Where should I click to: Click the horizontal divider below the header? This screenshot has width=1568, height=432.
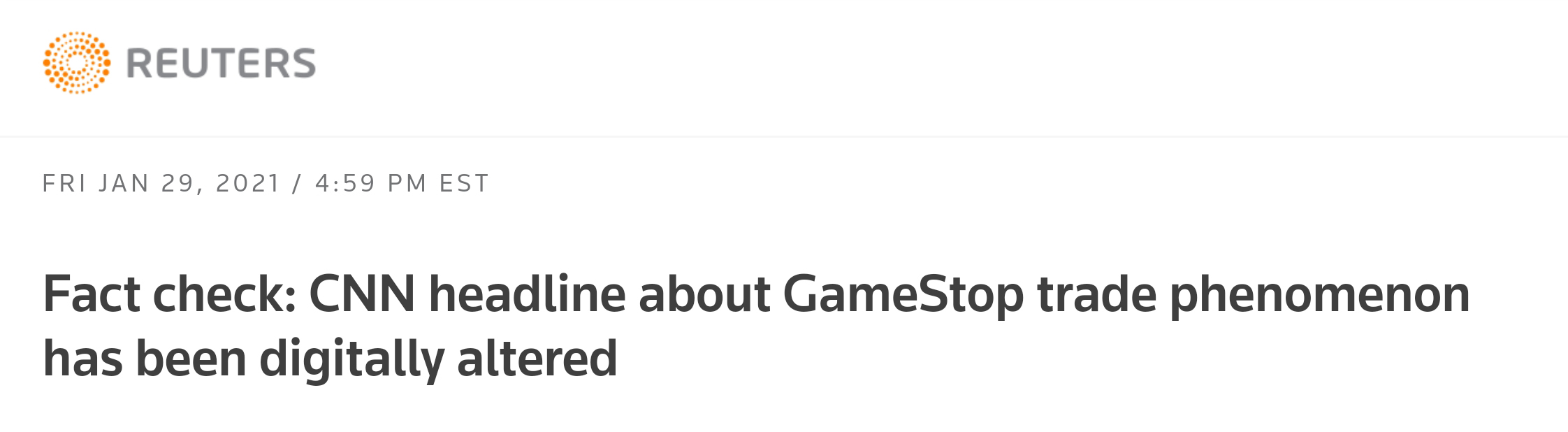[x=784, y=136]
